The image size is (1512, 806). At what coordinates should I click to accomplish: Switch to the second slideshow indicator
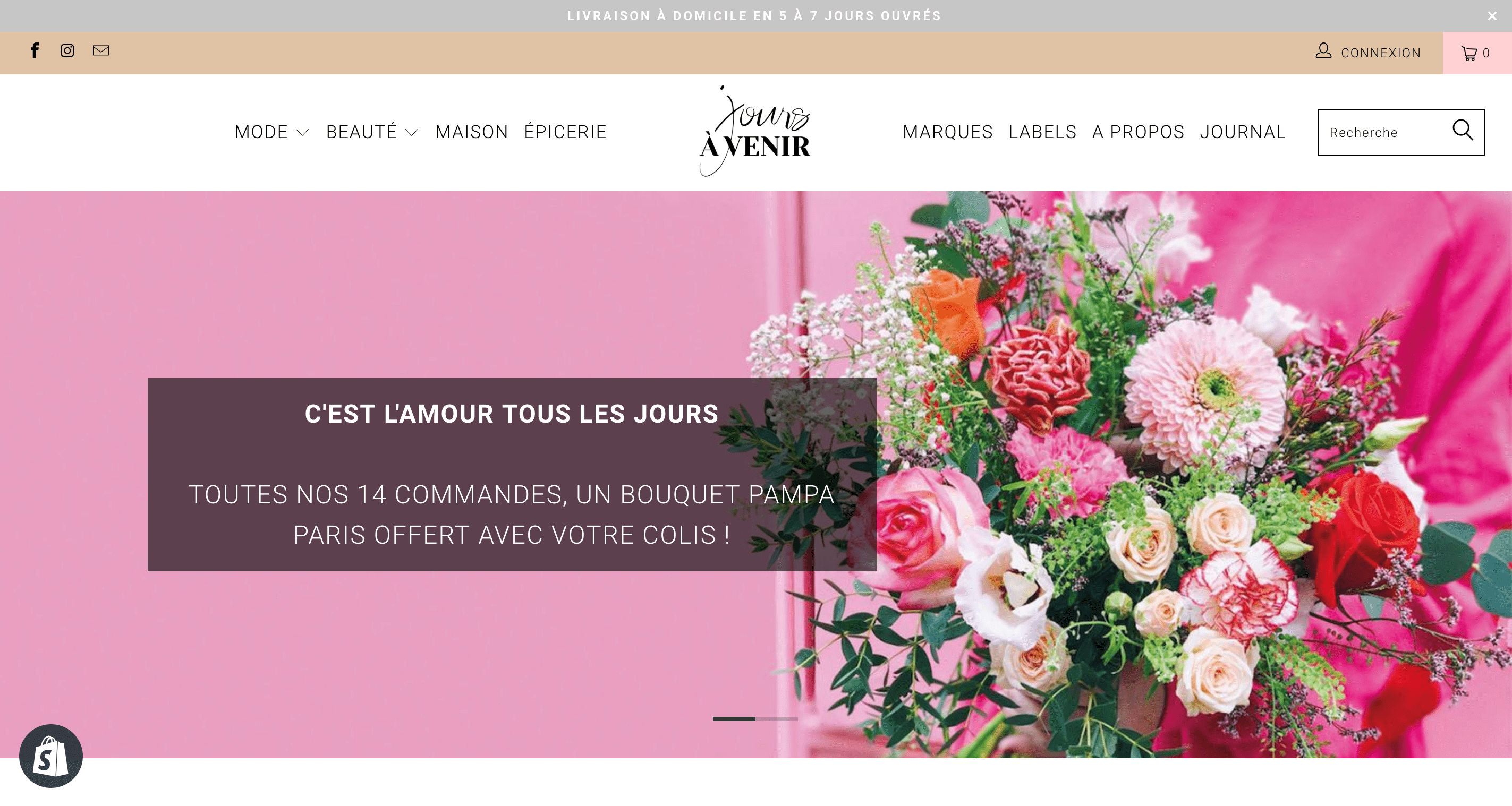pyautogui.click(x=777, y=718)
